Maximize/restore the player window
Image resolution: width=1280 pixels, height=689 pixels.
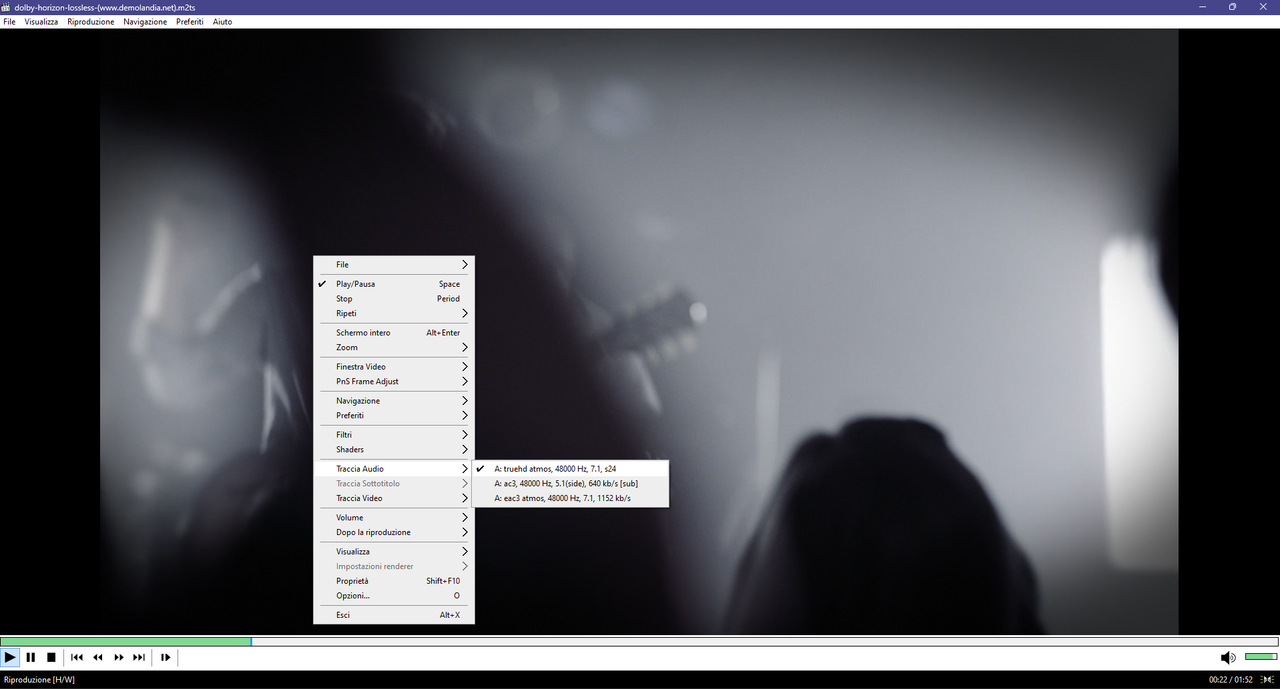pyautogui.click(x=1232, y=7)
